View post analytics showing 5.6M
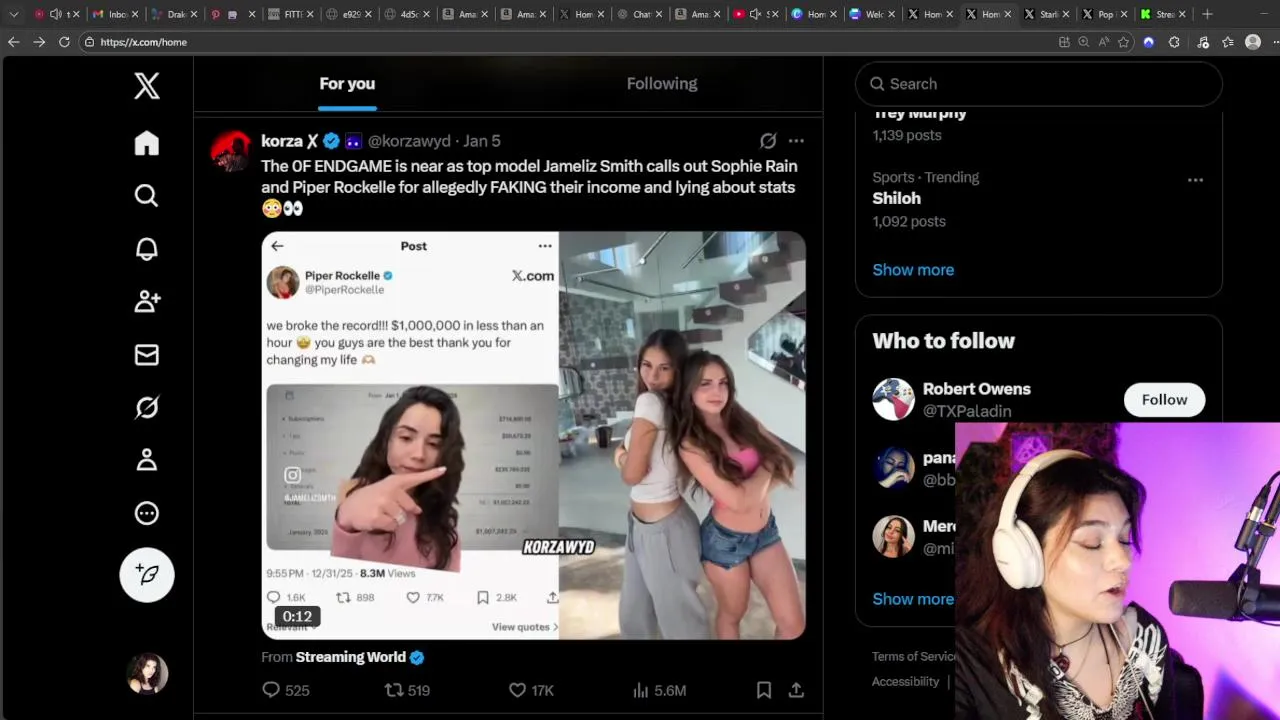 pos(659,690)
